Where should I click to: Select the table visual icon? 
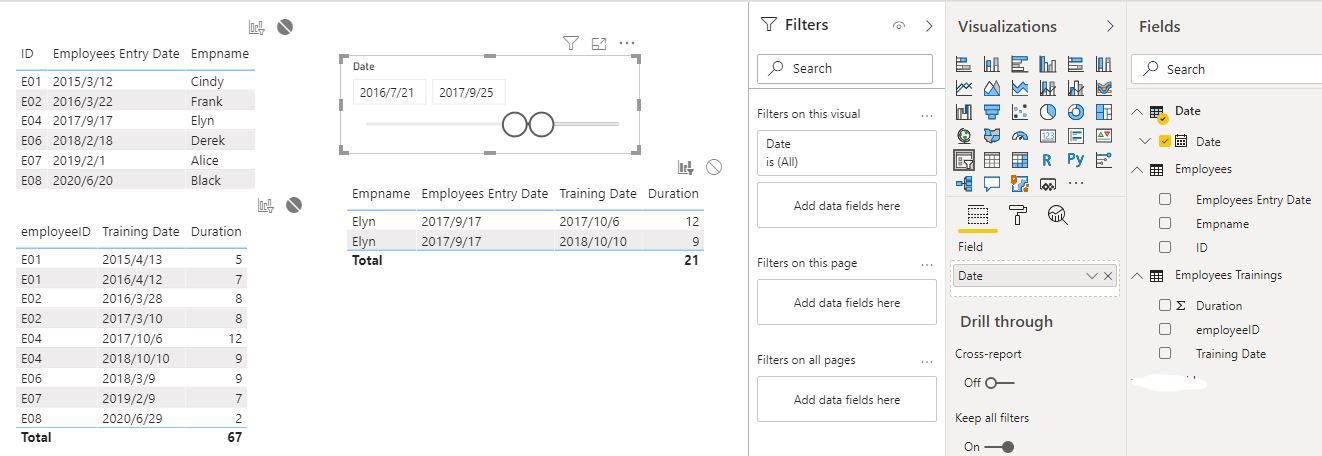pyautogui.click(x=992, y=160)
